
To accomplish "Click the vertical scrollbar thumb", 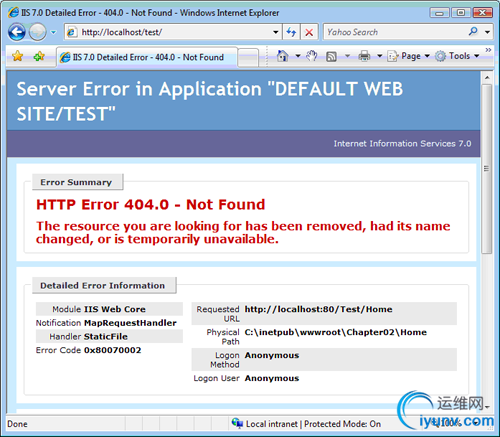I will pyautogui.click(x=487, y=169).
